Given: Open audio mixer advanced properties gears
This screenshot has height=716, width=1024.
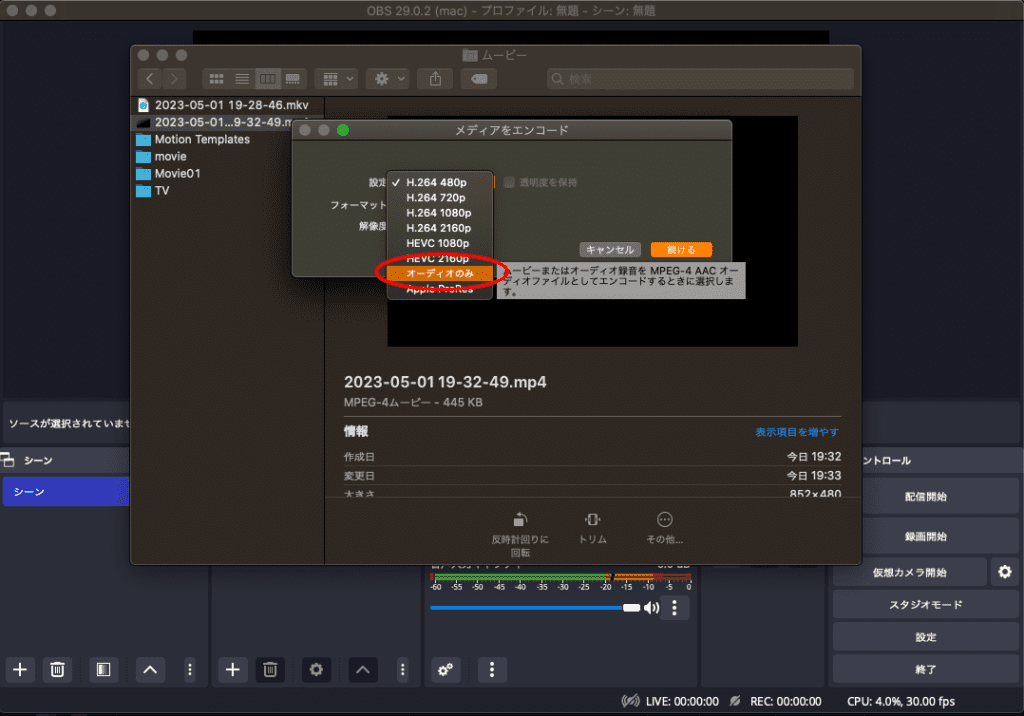Looking at the screenshot, I should point(446,670).
